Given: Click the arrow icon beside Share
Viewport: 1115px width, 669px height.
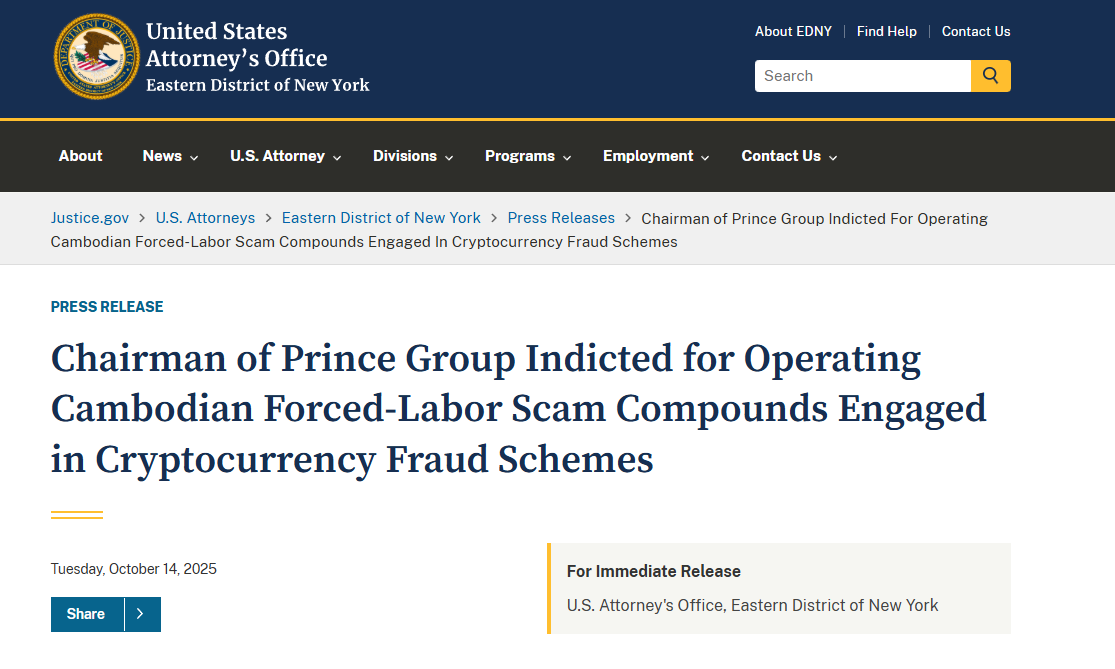Looking at the screenshot, I should tap(142, 614).
